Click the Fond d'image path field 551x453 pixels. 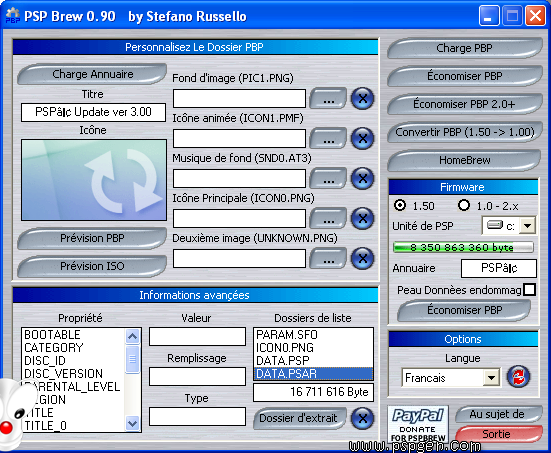239,98
